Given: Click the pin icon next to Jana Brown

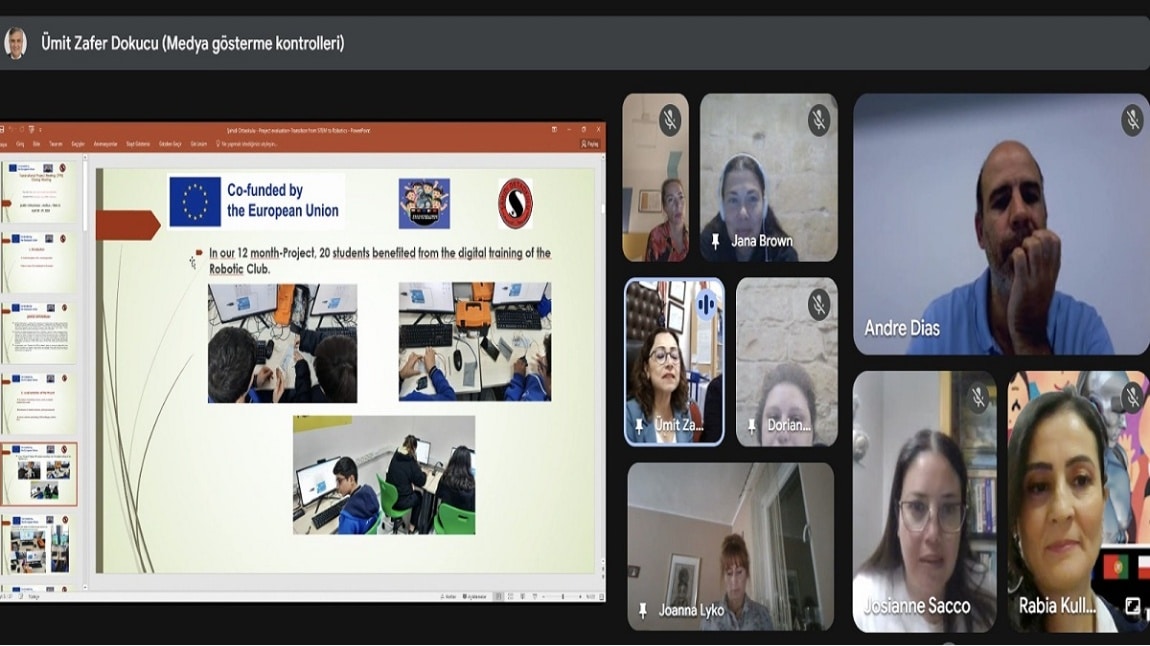Looking at the screenshot, I should (715, 241).
